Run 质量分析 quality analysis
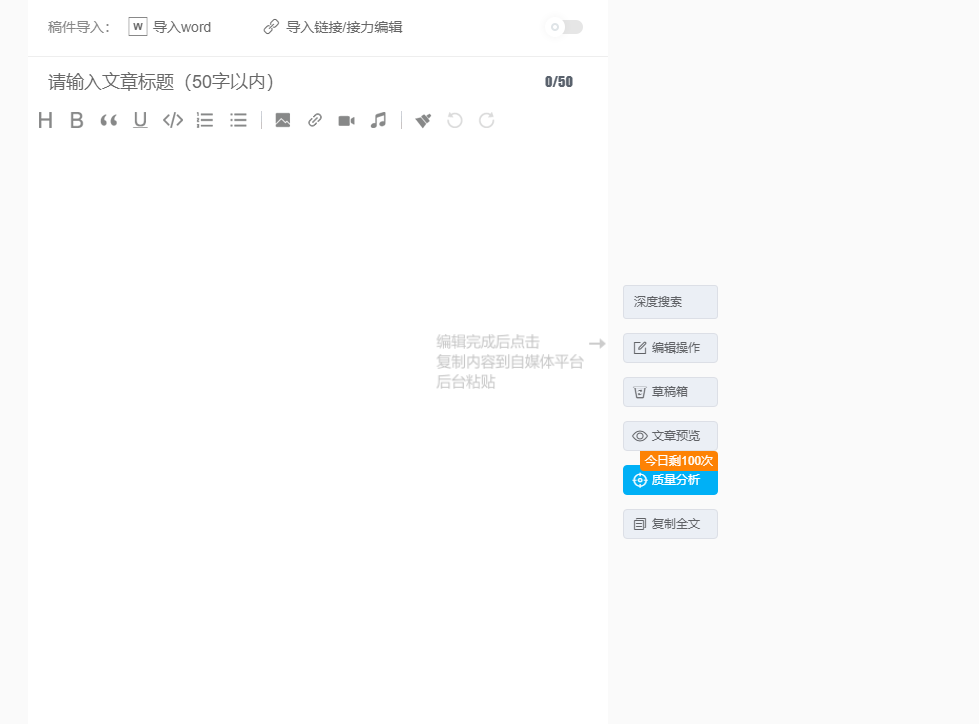 669,480
